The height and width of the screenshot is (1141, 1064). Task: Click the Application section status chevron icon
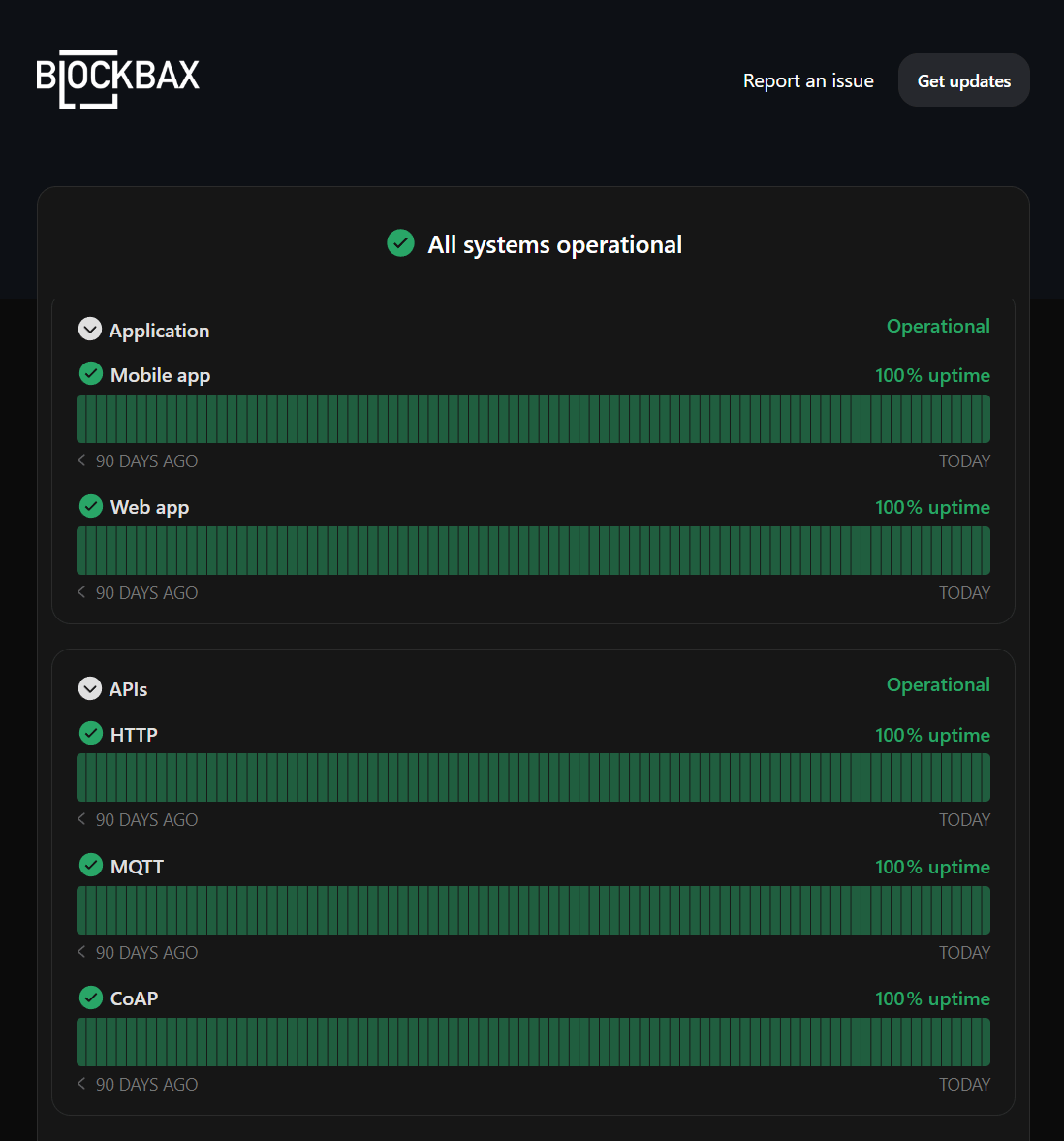(x=90, y=329)
